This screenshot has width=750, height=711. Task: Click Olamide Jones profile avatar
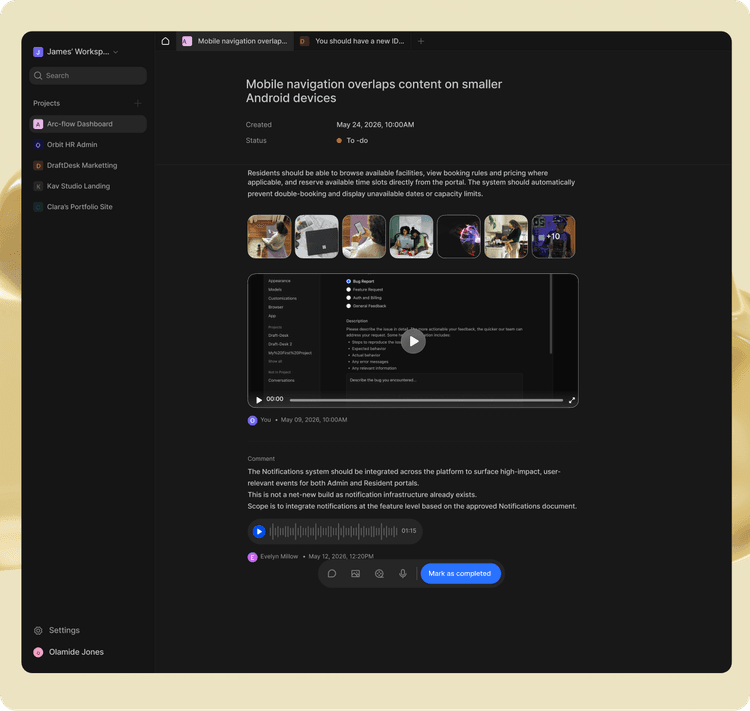(38, 652)
